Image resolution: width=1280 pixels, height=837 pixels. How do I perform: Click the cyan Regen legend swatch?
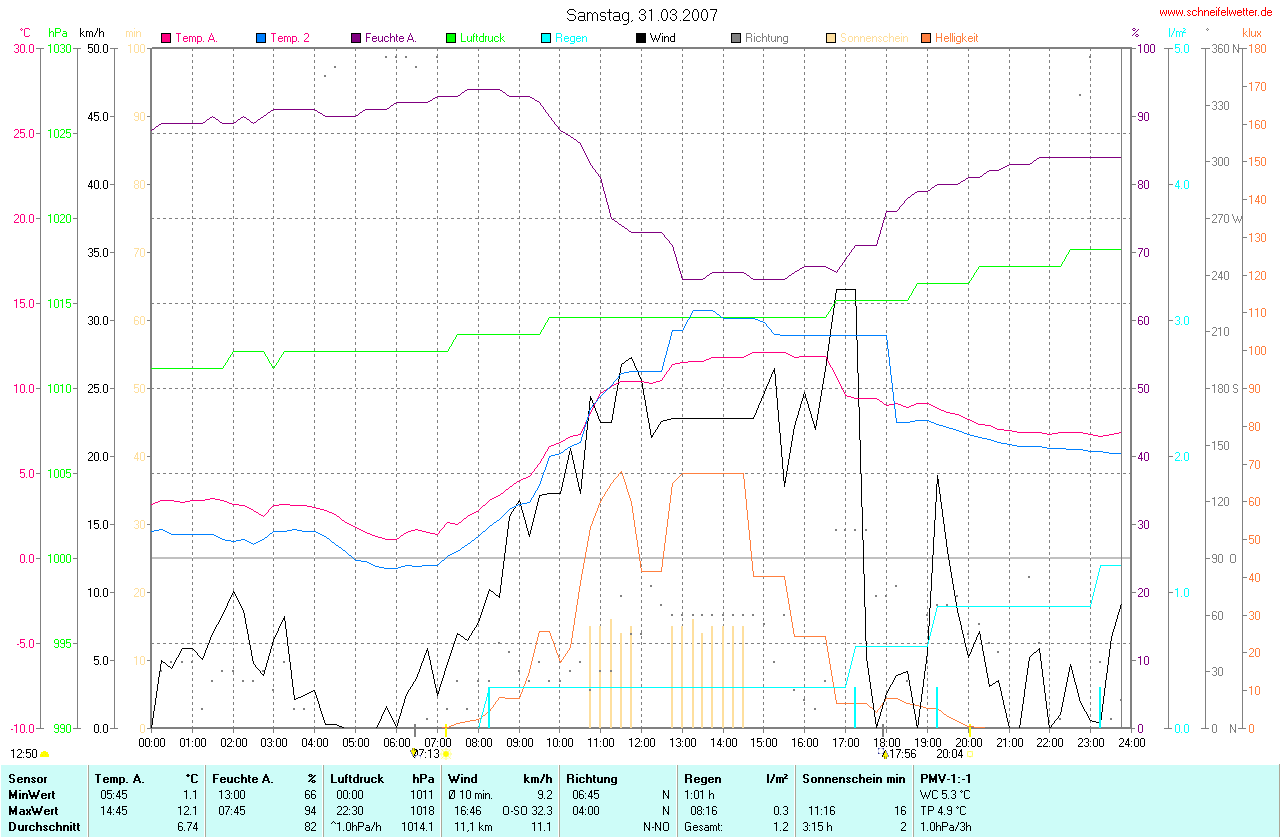pyautogui.click(x=546, y=38)
